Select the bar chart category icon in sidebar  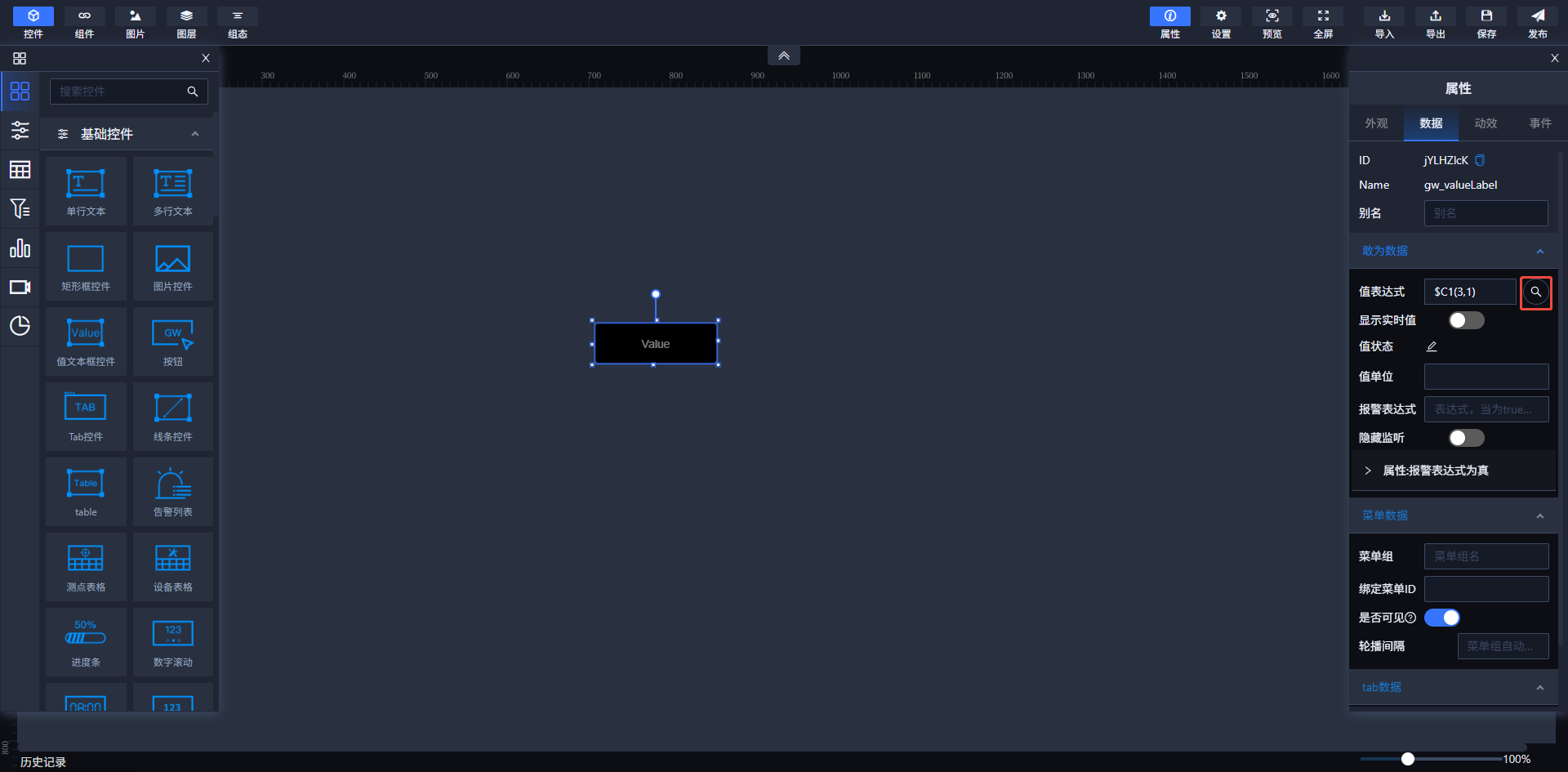click(x=20, y=248)
